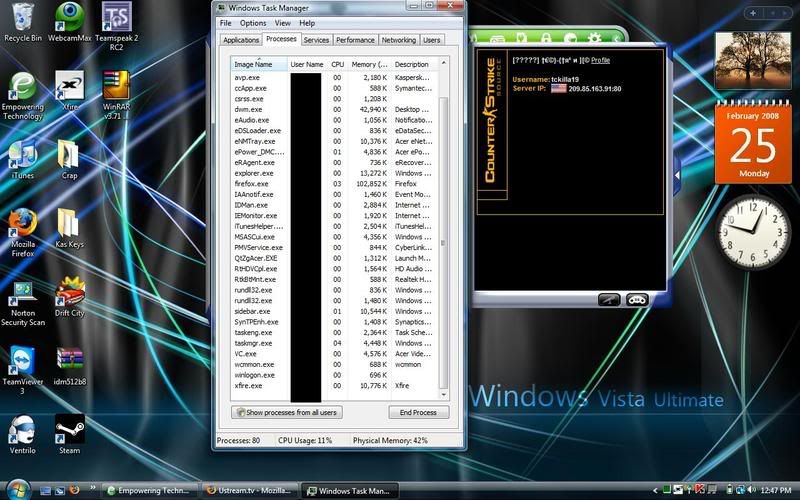
Task: Sort processes by CPU column header
Action: (337, 64)
